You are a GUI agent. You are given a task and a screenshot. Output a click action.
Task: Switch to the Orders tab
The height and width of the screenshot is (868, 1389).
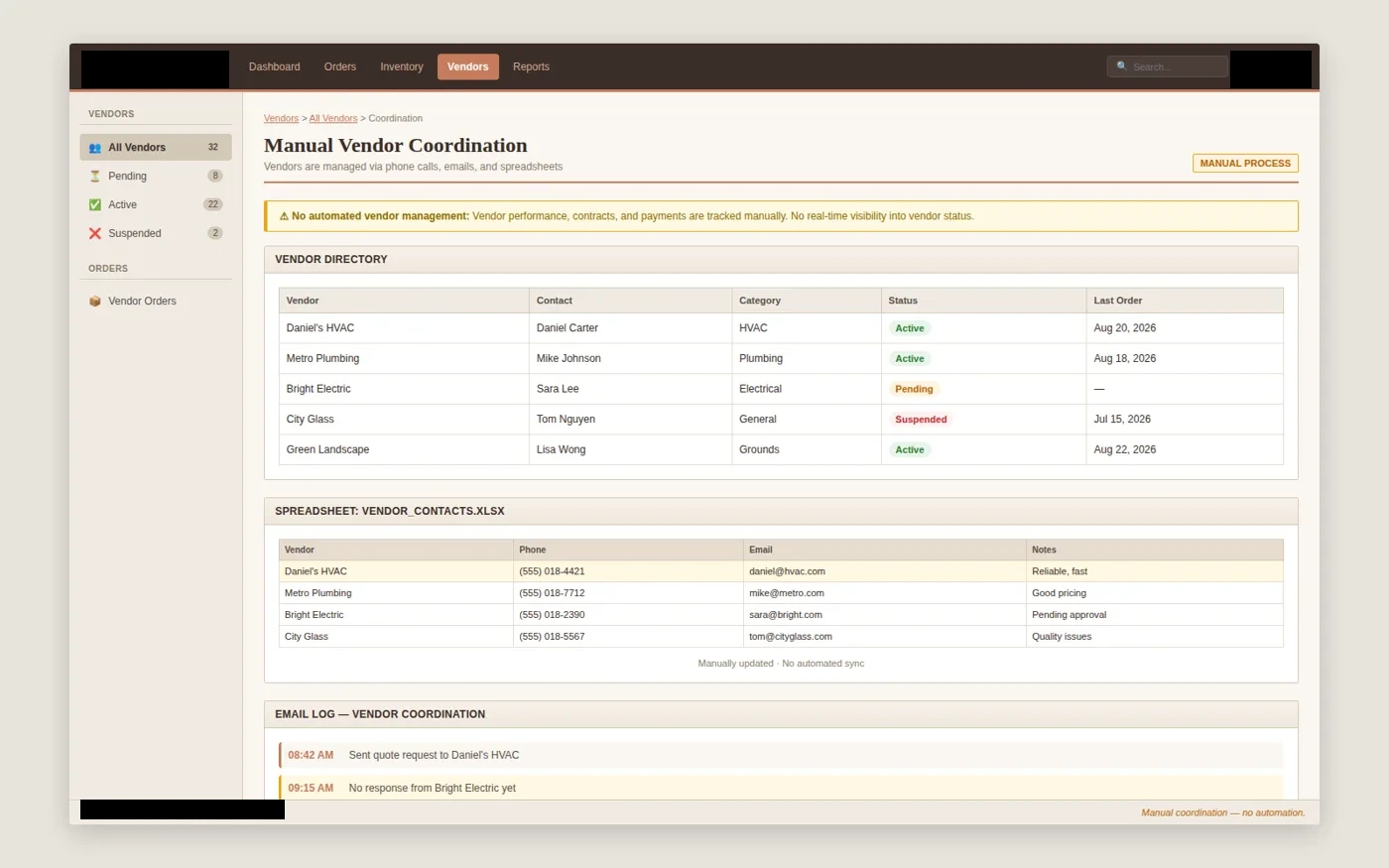click(339, 66)
